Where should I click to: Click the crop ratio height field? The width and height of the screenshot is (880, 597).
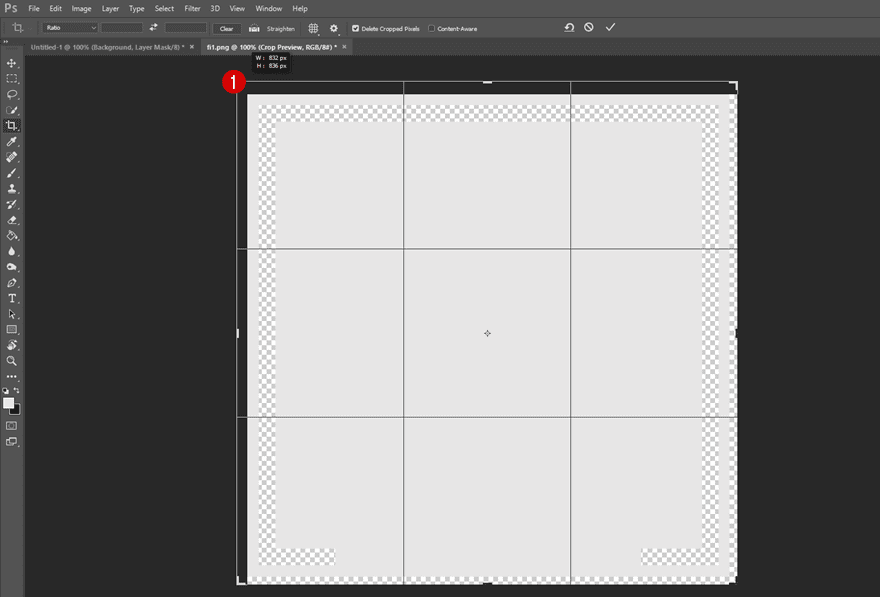[186, 27]
